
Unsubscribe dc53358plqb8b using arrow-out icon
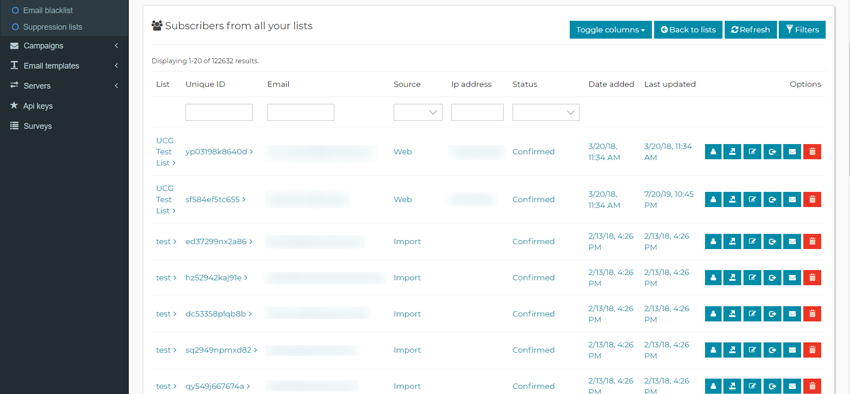coord(772,314)
